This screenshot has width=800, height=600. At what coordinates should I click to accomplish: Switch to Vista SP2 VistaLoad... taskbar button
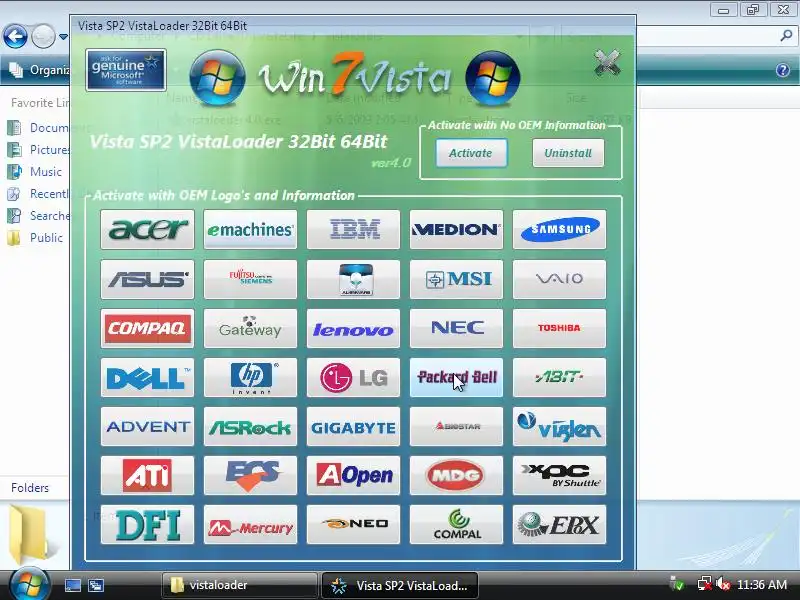click(399, 585)
